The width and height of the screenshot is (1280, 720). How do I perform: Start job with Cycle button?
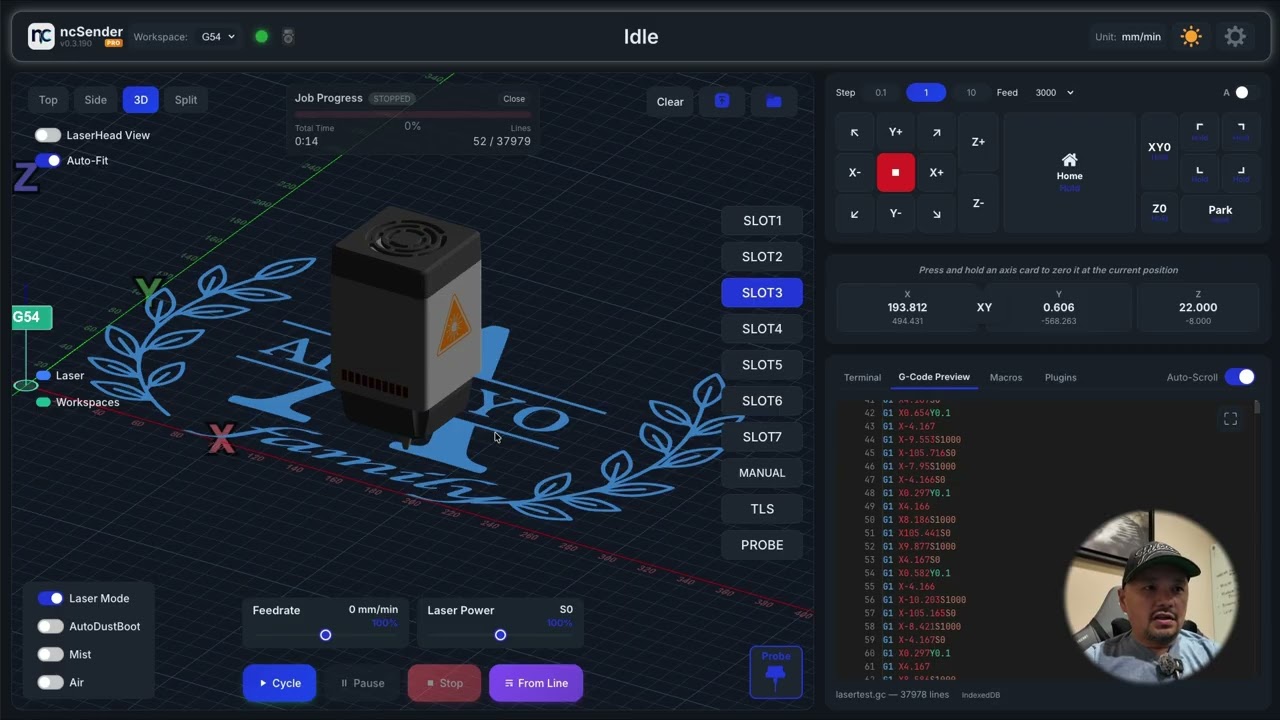coord(279,683)
